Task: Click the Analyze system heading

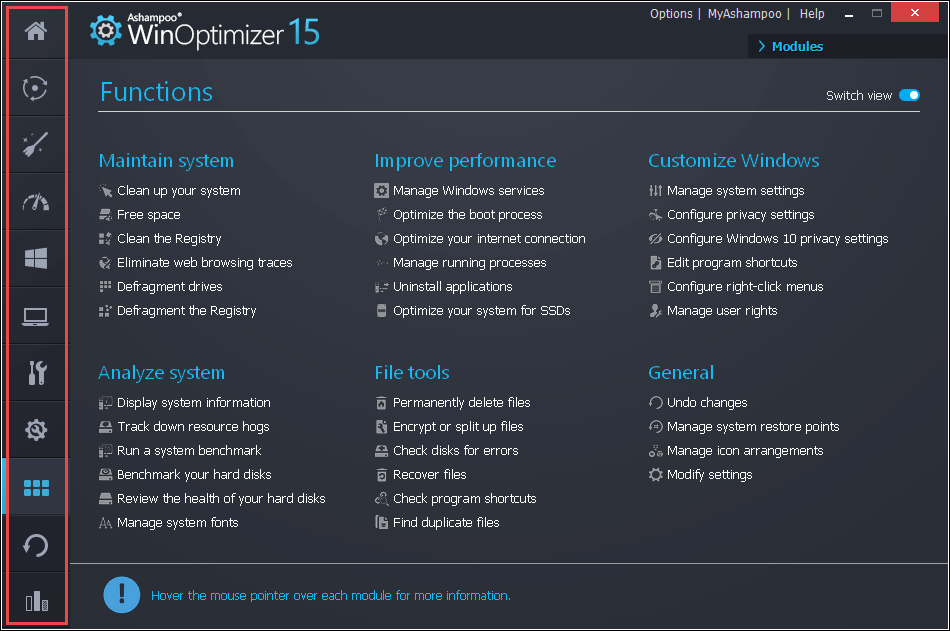Action: click(x=162, y=372)
